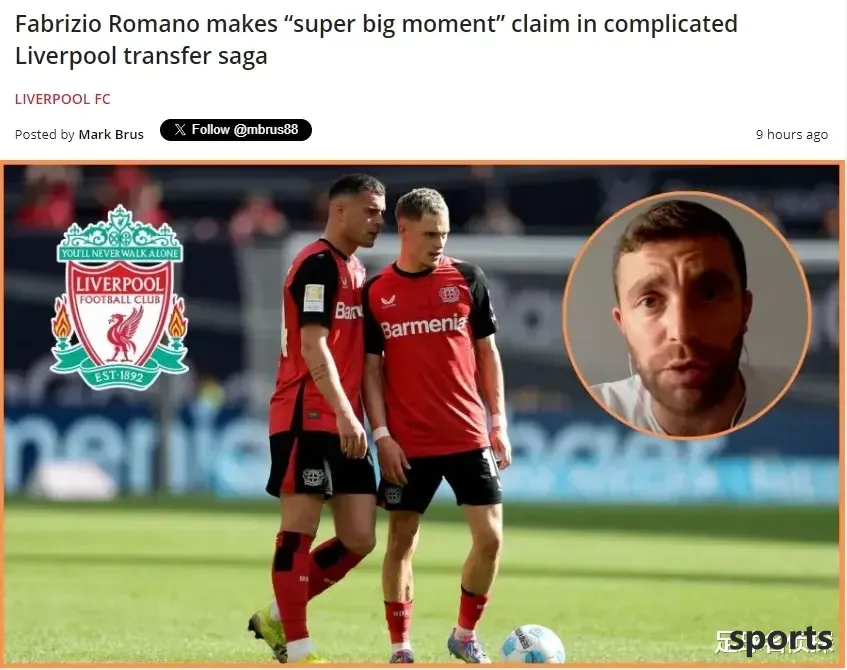Viewport: 847px width, 670px height.
Task: Click the circular reporter video inset
Action: point(687,314)
